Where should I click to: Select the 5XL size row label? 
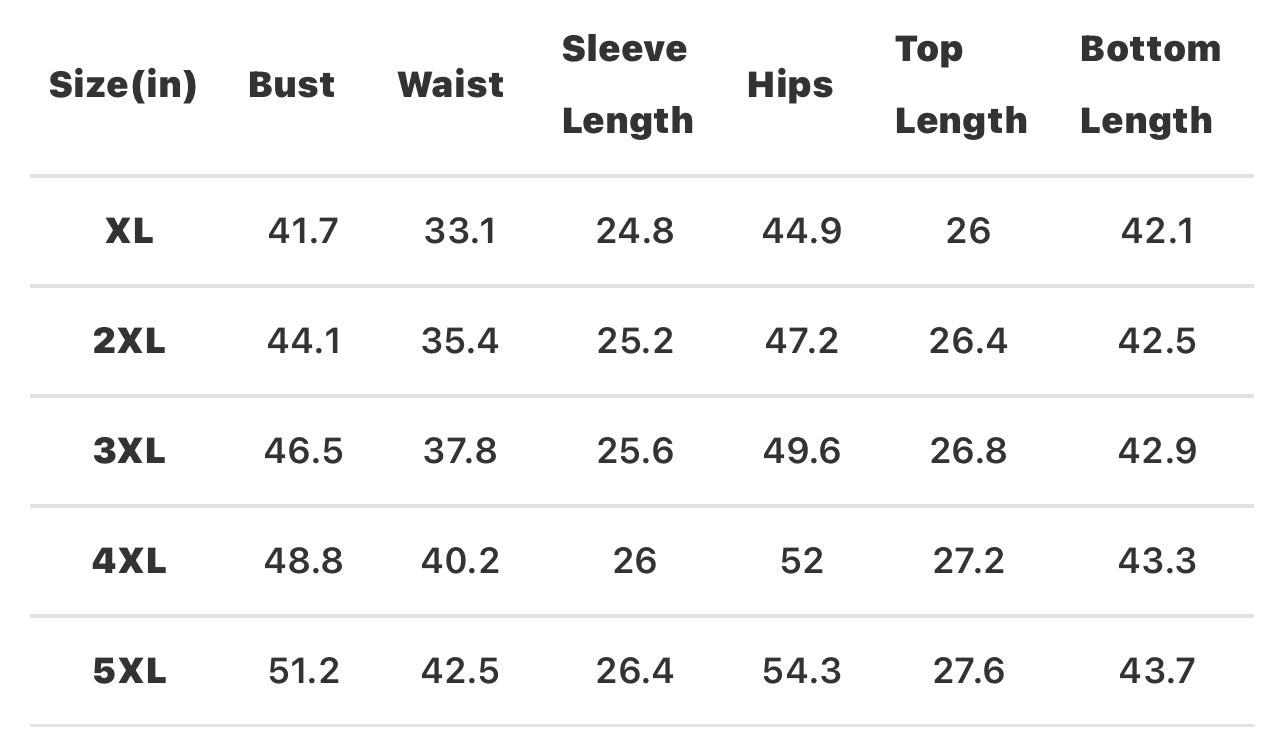pos(129,671)
